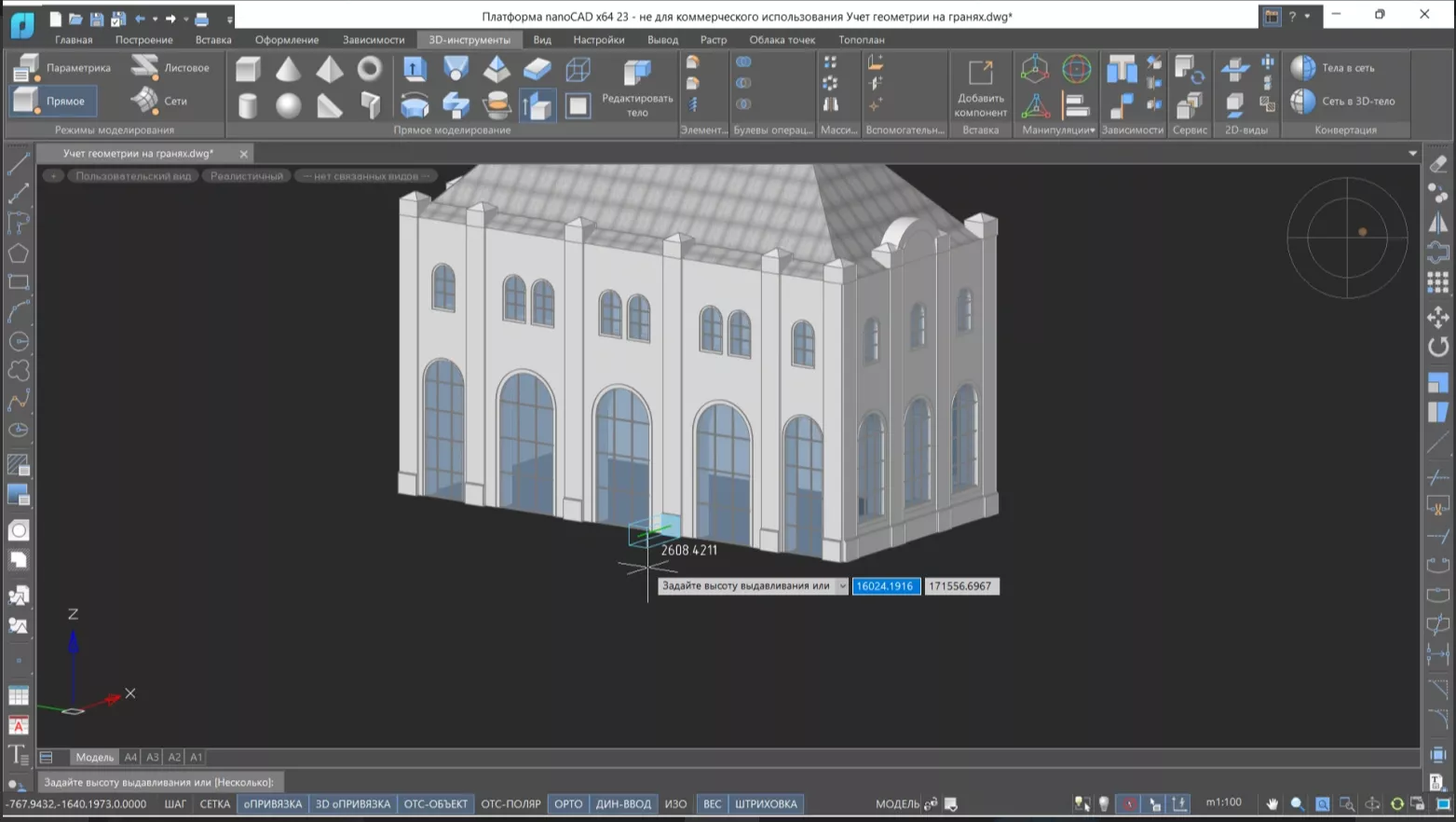Toggle ОРТО mode in status bar
The height and width of the screenshot is (822, 1456).
568,803
